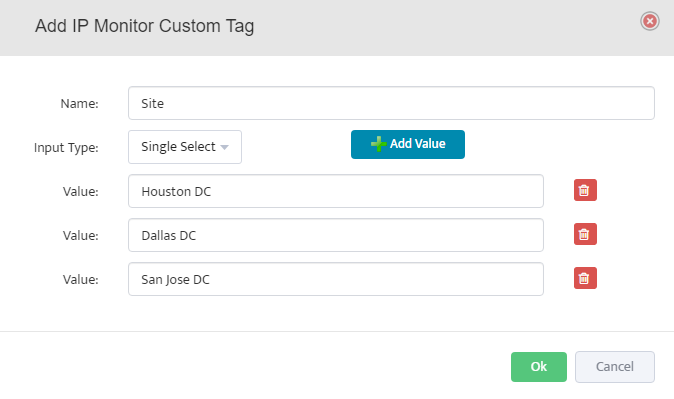Delete the San Jose DC value
This screenshot has height=399, width=674.
click(x=585, y=278)
